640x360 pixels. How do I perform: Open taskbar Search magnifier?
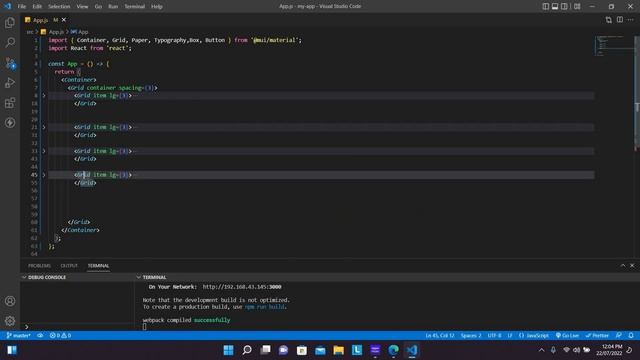coord(247,350)
